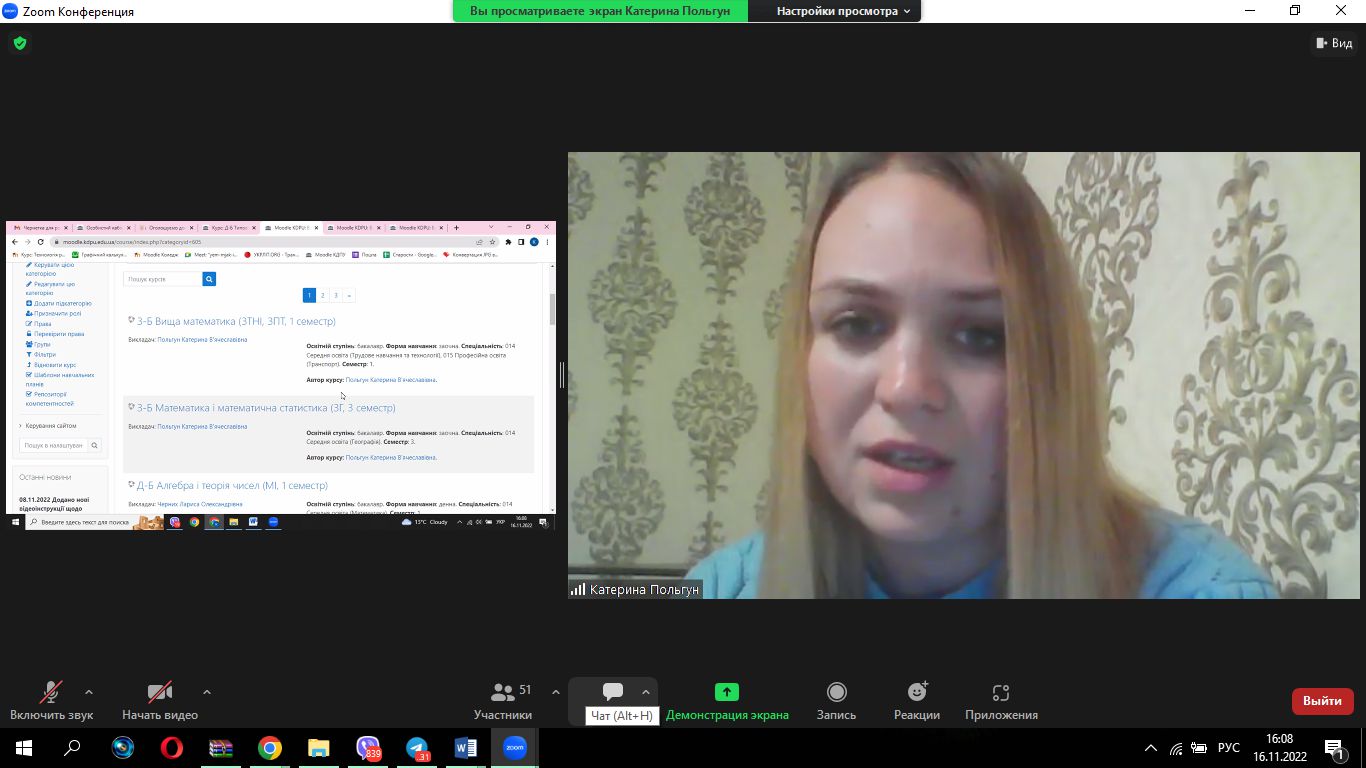Screen dimensions: 1366x768
Task: Open the Participants panel
Action: 503,700
